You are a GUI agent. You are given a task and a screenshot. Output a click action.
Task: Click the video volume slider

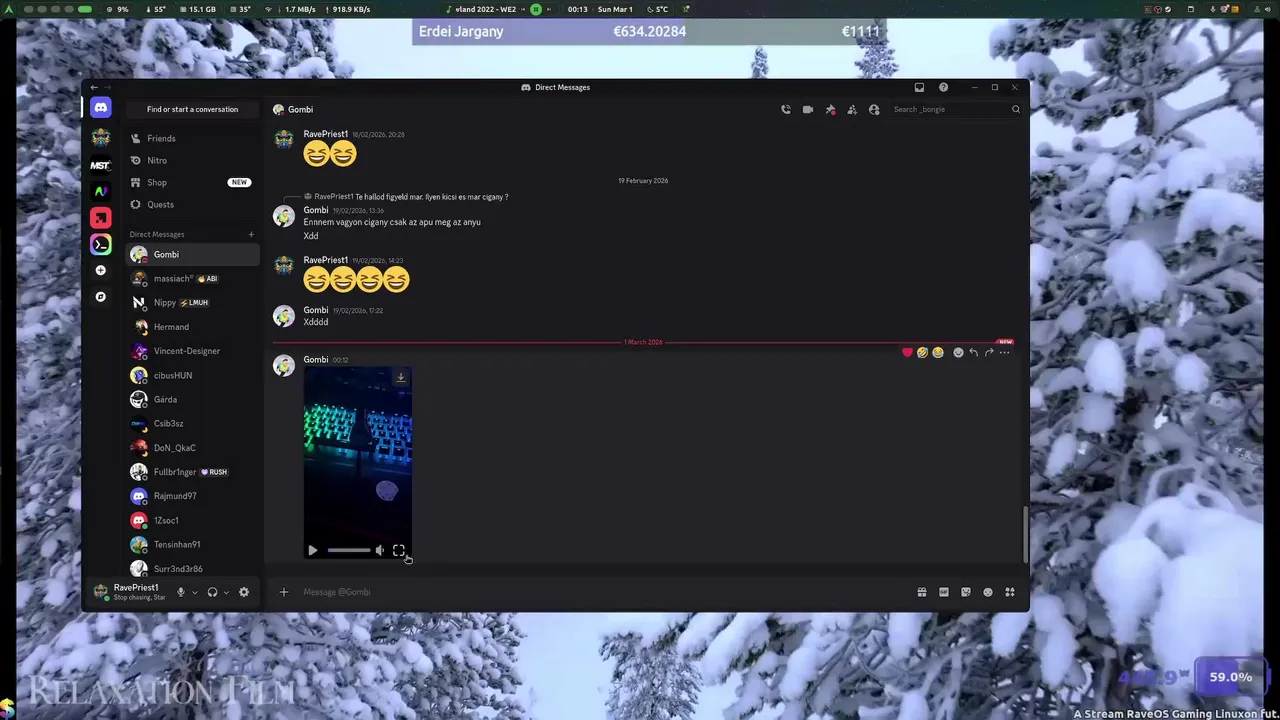[x=349, y=550]
